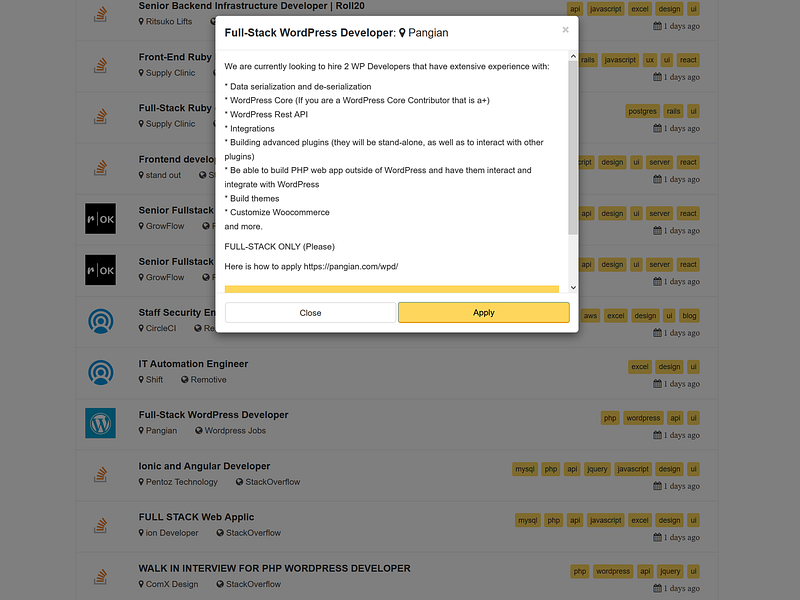The height and width of the screenshot is (600, 800).
Task: Click StackOverflow logo of Front-End Ruby job
Action: [101, 66]
